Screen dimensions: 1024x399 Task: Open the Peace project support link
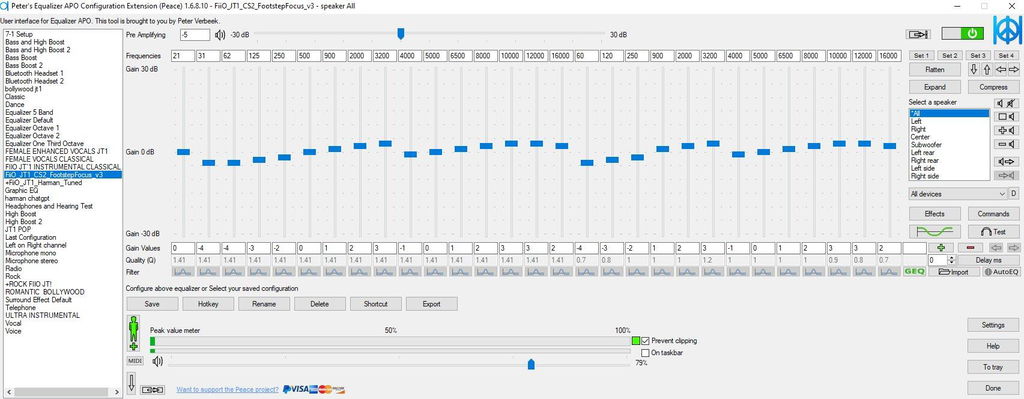[x=227, y=390]
